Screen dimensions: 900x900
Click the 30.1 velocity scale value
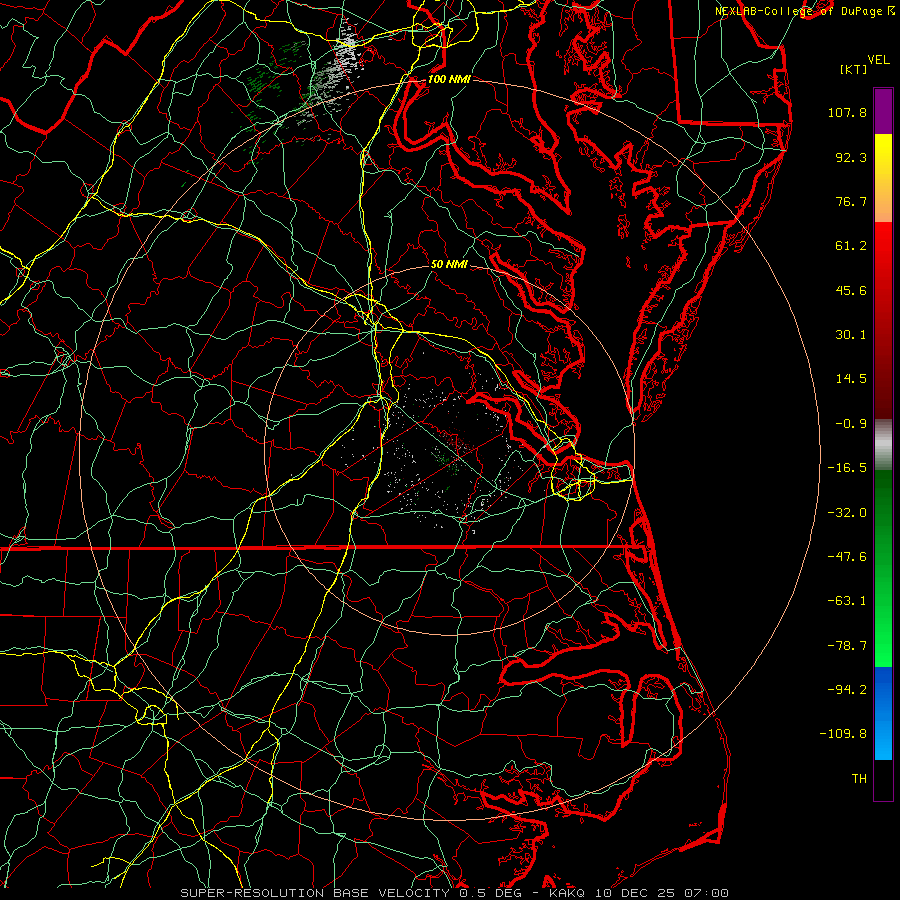[x=851, y=335]
